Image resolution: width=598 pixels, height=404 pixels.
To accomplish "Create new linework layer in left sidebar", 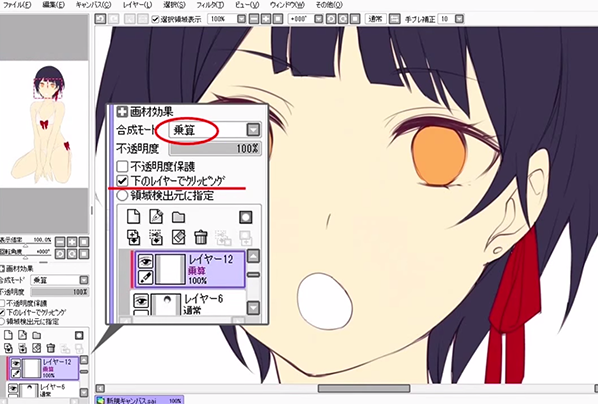I will coord(22,335).
